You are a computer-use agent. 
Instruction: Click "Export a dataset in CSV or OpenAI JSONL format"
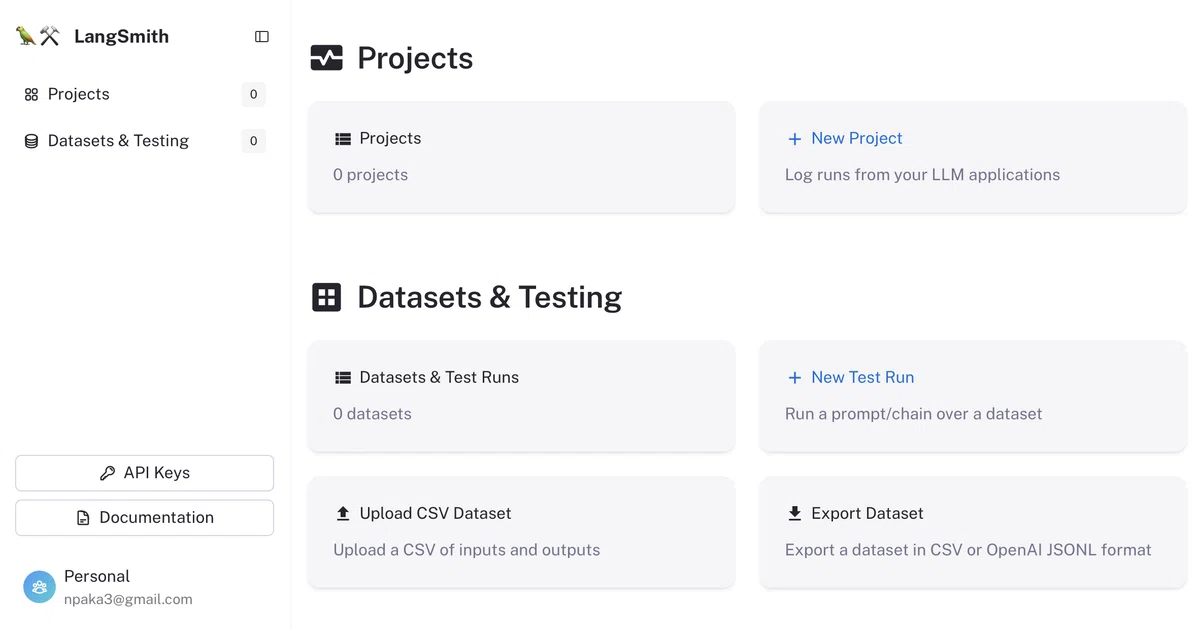point(968,549)
